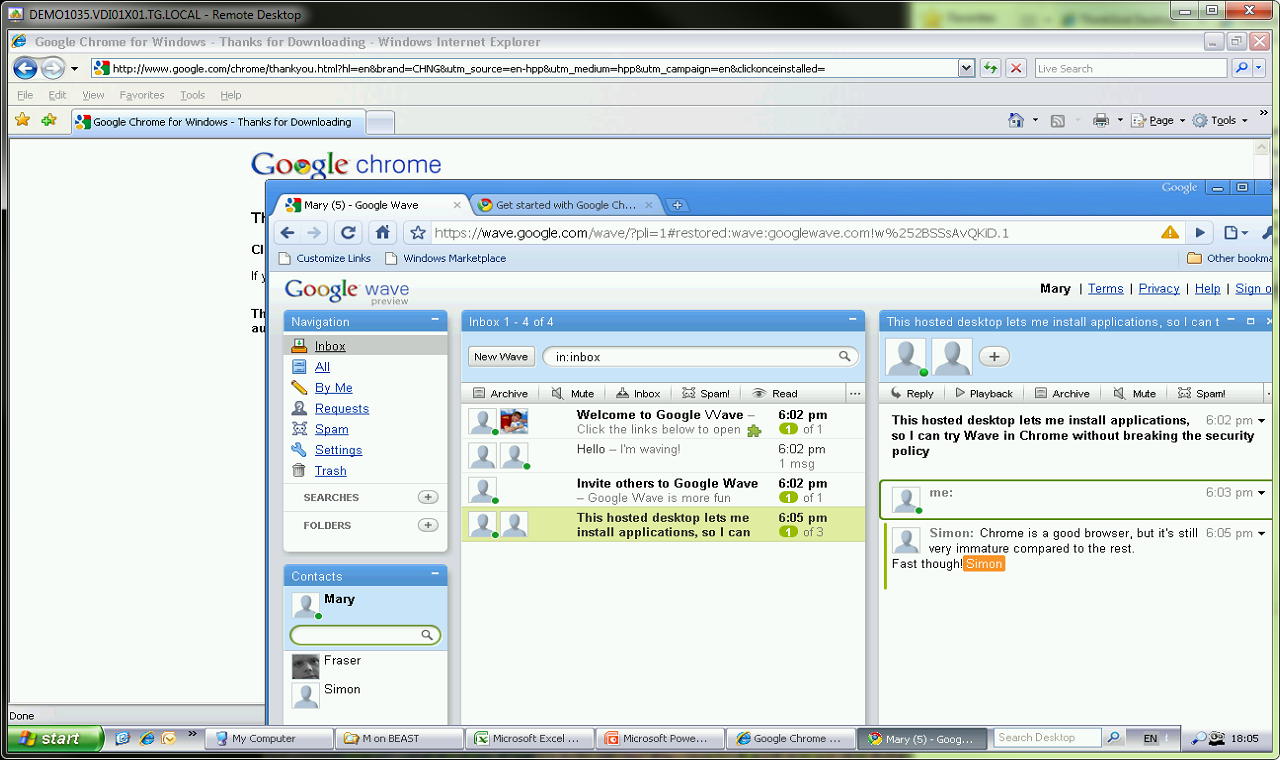Open a new tab in Chrome
The height and width of the screenshot is (760, 1280).
click(677, 205)
